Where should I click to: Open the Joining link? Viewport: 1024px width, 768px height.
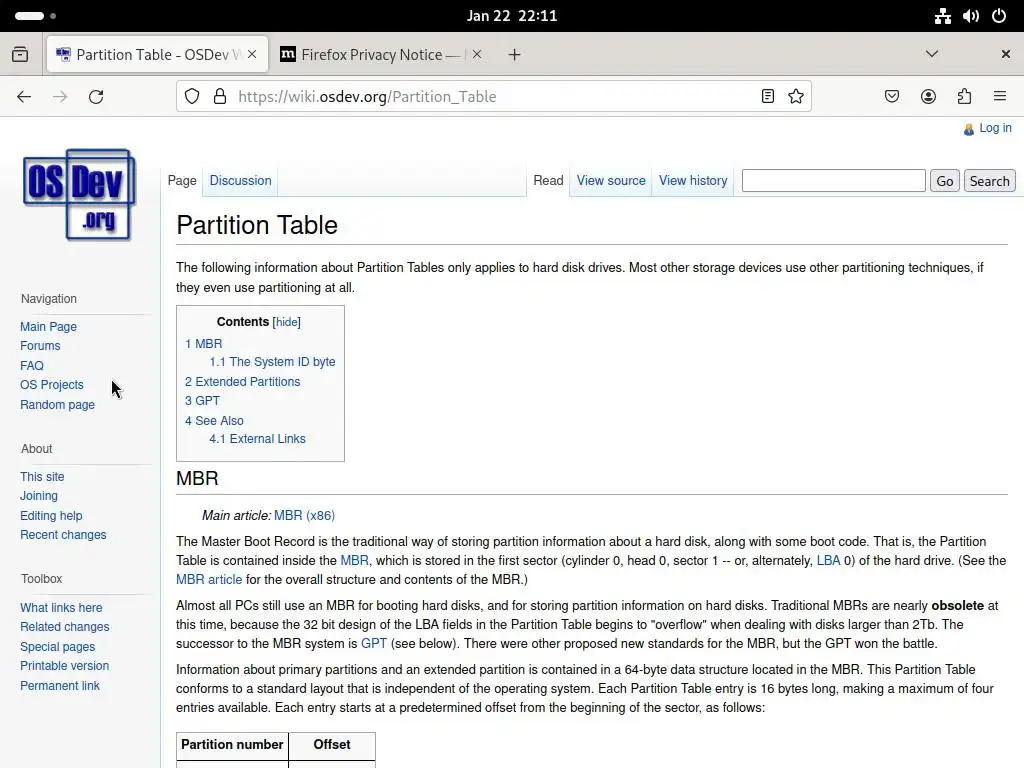(x=39, y=496)
